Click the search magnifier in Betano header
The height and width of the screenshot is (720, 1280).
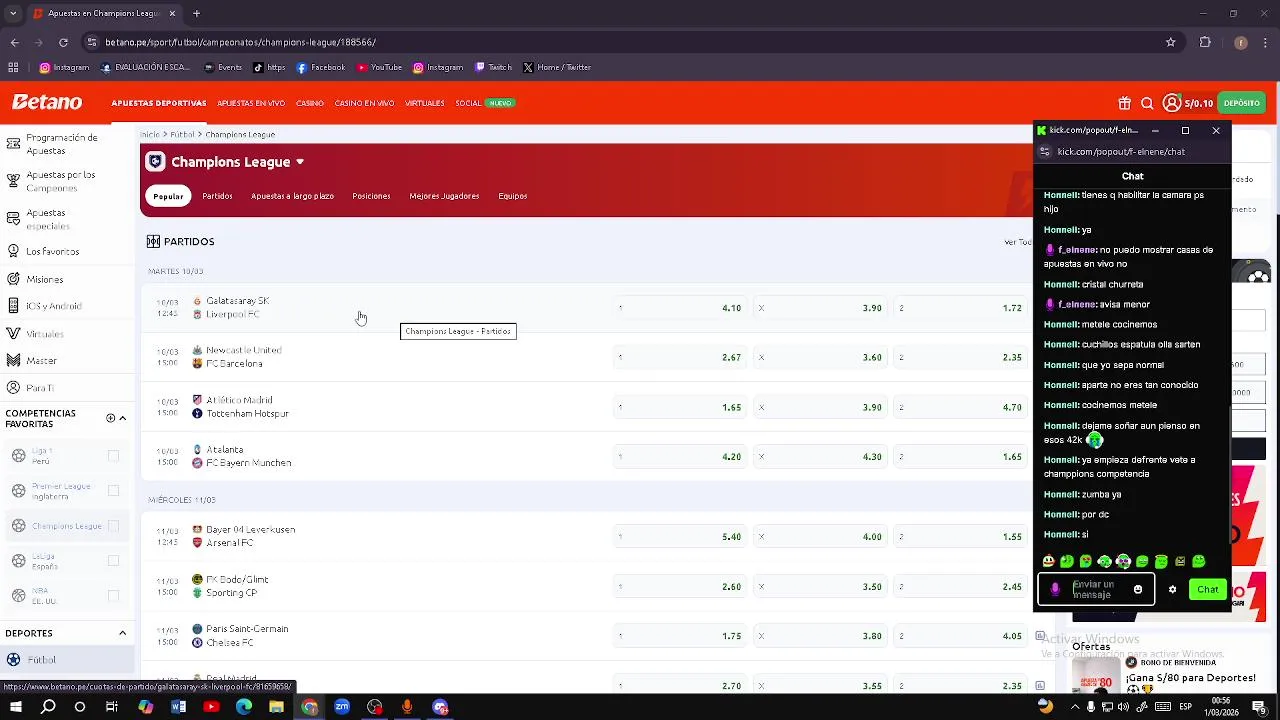click(1147, 103)
